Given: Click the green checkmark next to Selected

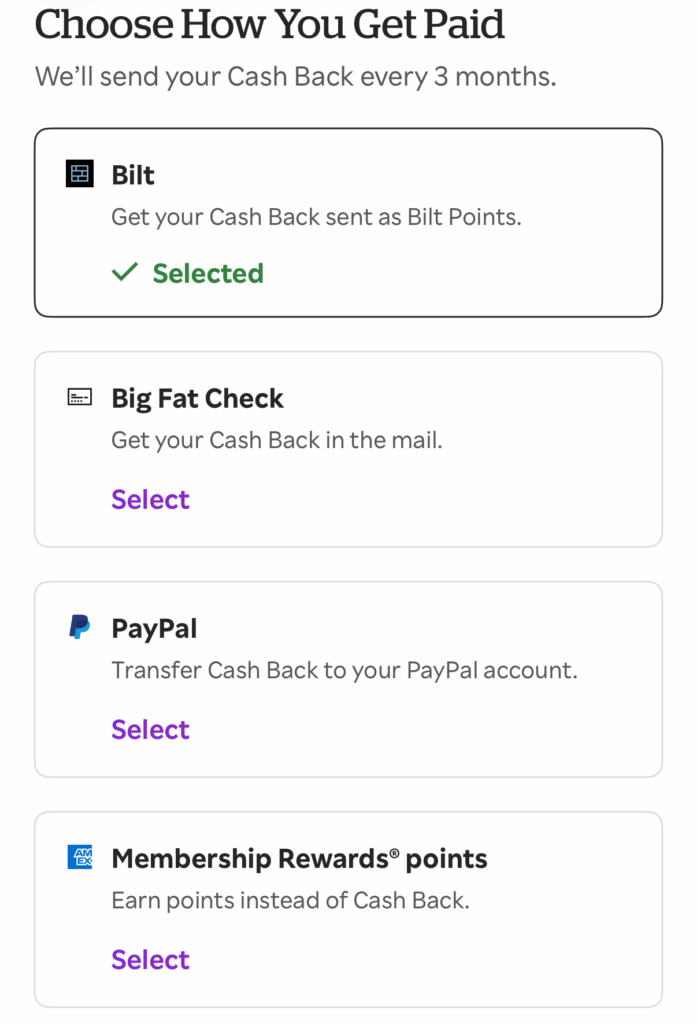Looking at the screenshot, I should point(124,271).
